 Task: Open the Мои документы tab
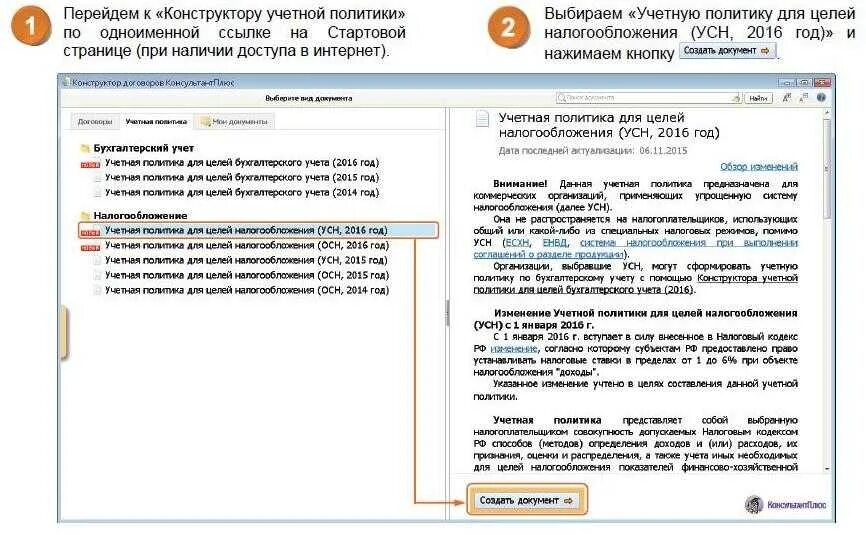coord(235,121)
